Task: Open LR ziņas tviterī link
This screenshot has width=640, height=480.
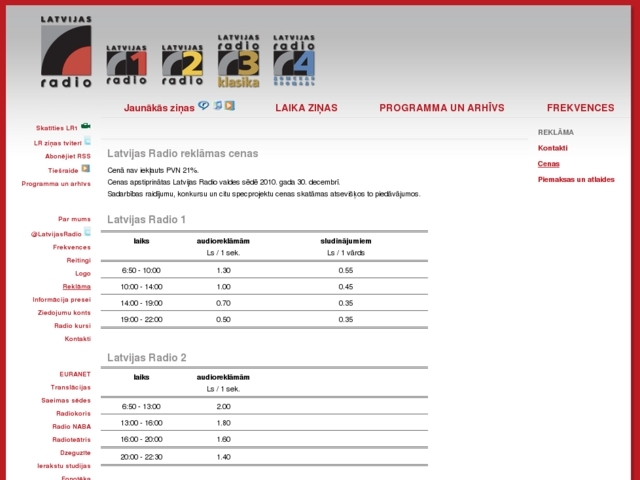Action: (58, 143)
